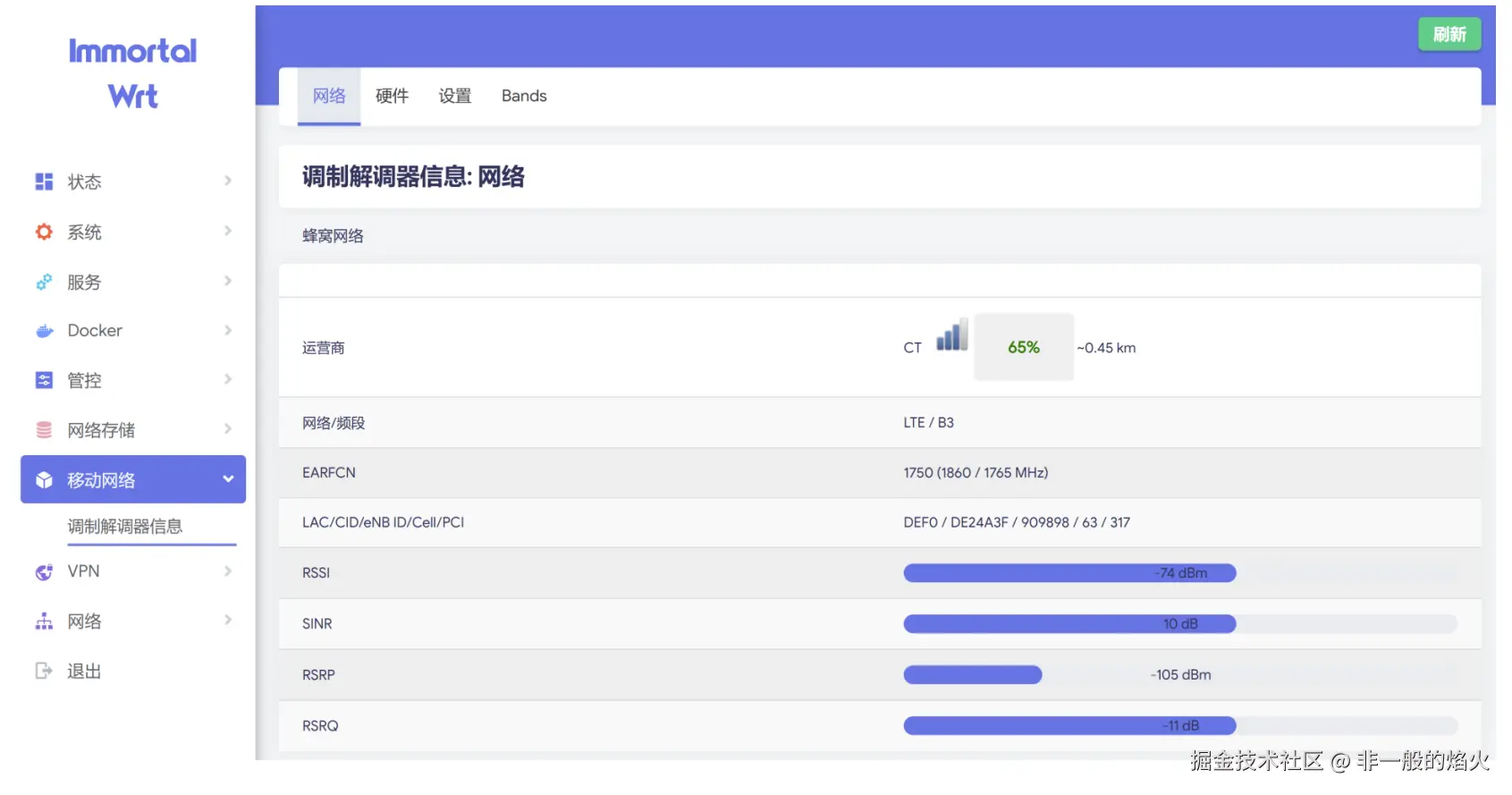Click the EARFCN row label
The height and width of the screenshot is (795, 1512).
tap(328, 472)
